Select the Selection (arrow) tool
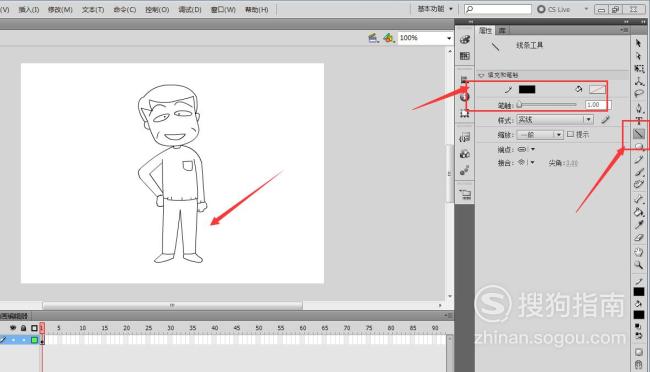This screenshot has width=650, height=372. tap(638, 43)
